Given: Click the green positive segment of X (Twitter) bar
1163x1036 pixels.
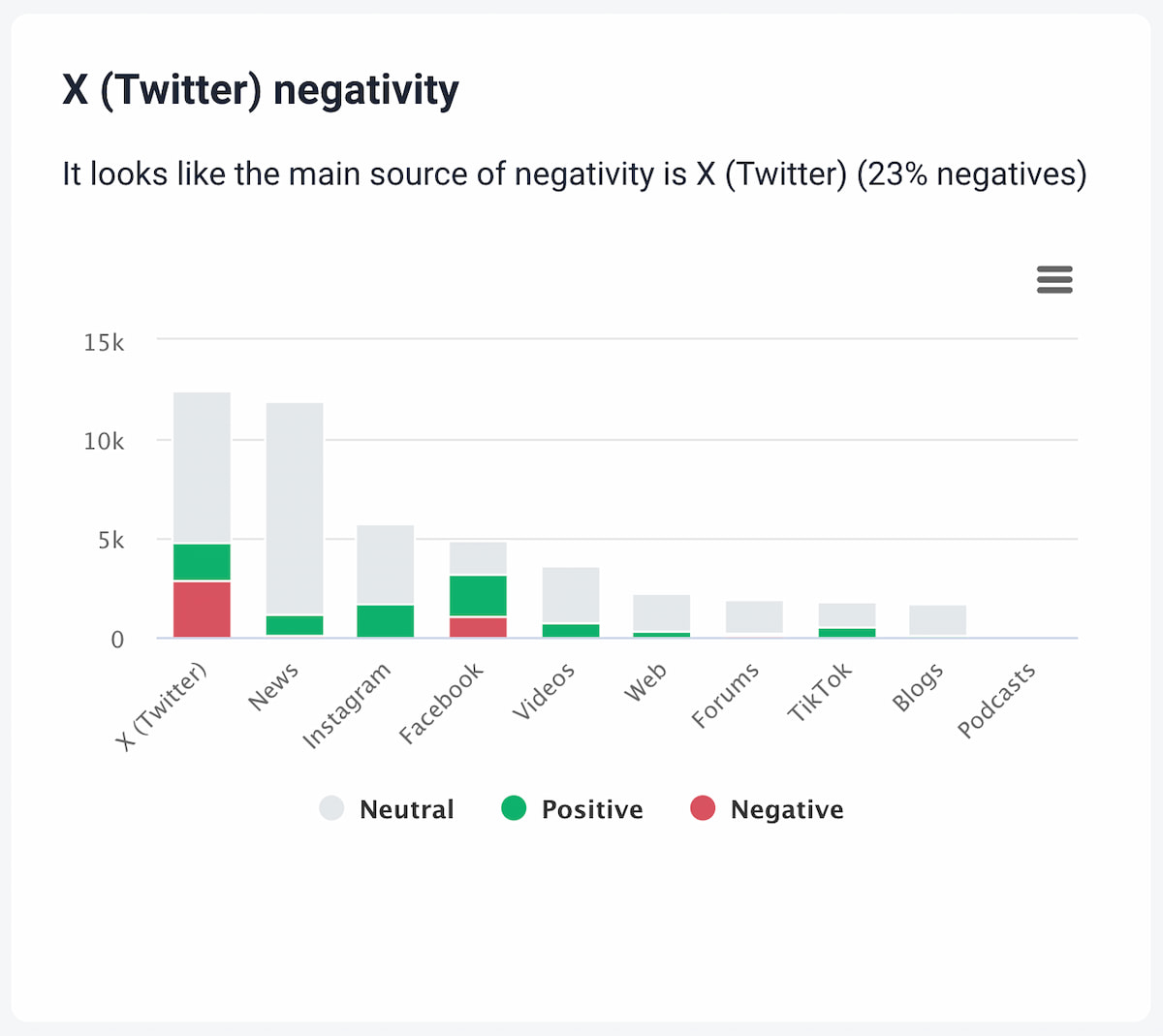Looking at the screenshot, I should coord(202,562).
